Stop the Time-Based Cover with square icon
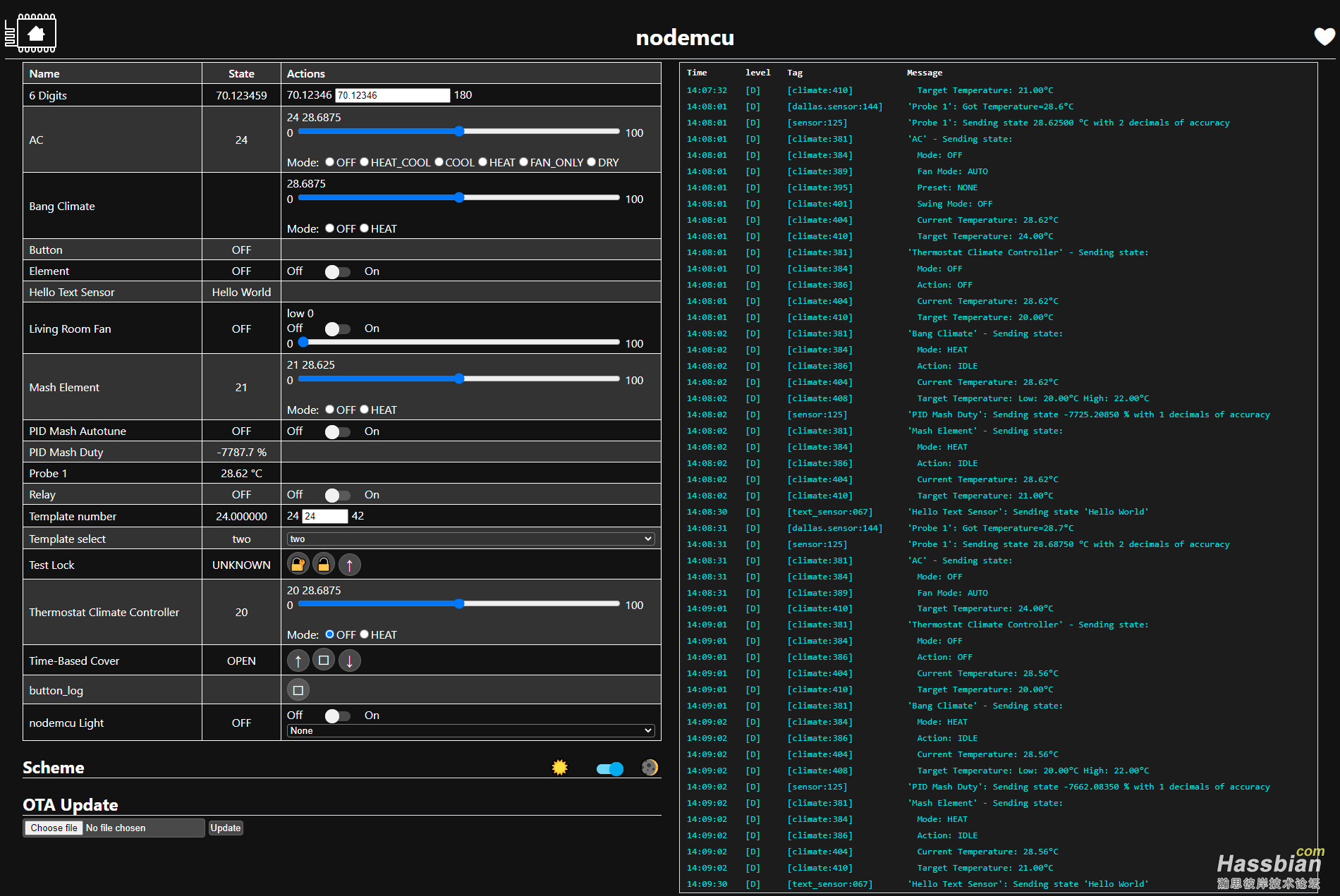Screen dimensions: 1340x896 [x=324, y=661]
